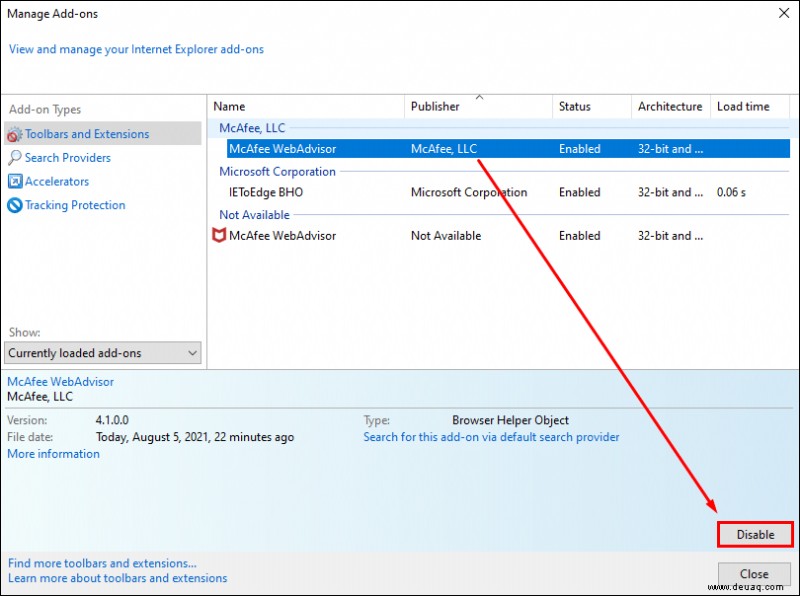Select Accelerators add-on type
The height and width of the screenshot is (596, 800).
tap(57, 181)
